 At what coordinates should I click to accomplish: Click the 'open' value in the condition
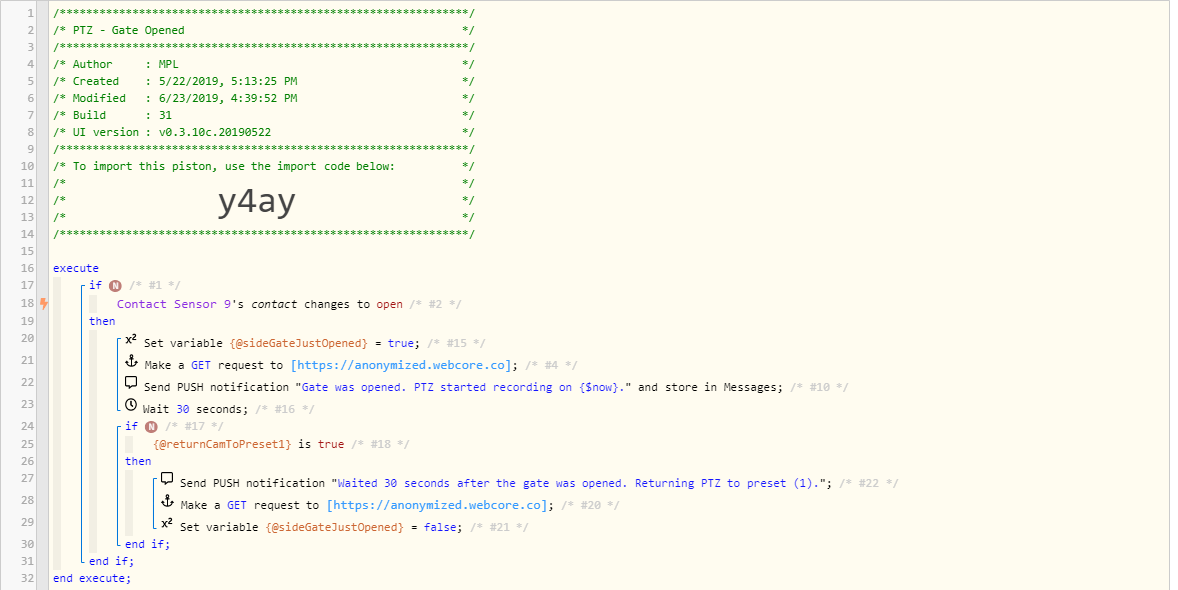pyautogui.click(x=390, y=304)
